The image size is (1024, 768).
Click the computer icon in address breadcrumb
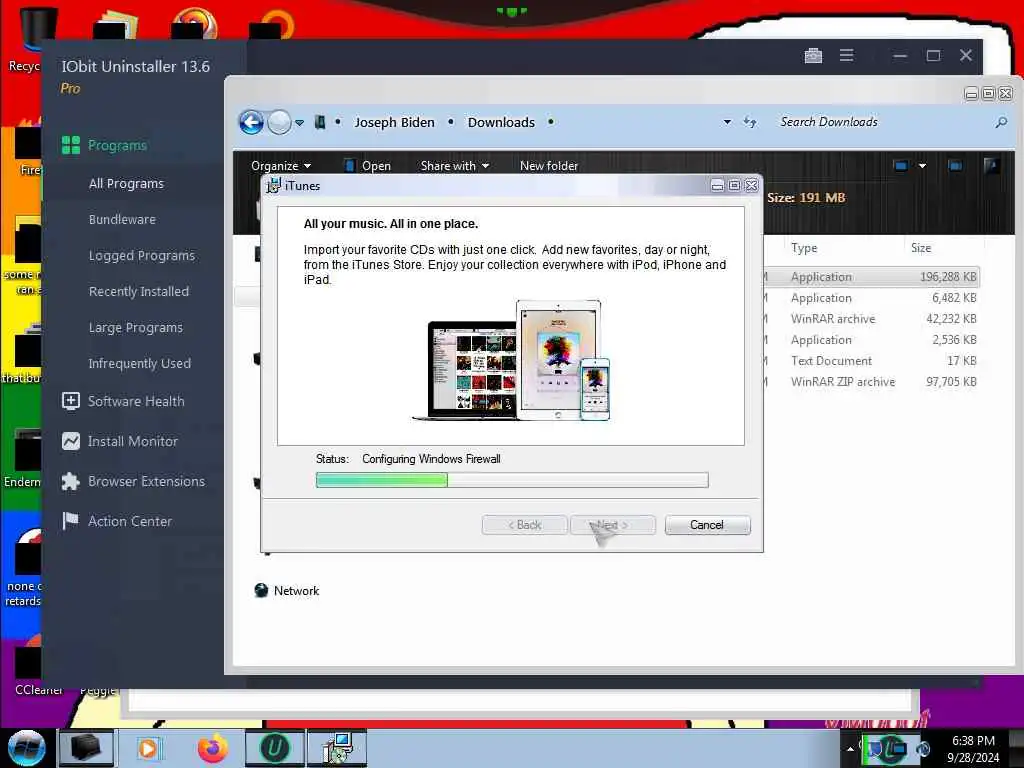[x=320, y=122]
